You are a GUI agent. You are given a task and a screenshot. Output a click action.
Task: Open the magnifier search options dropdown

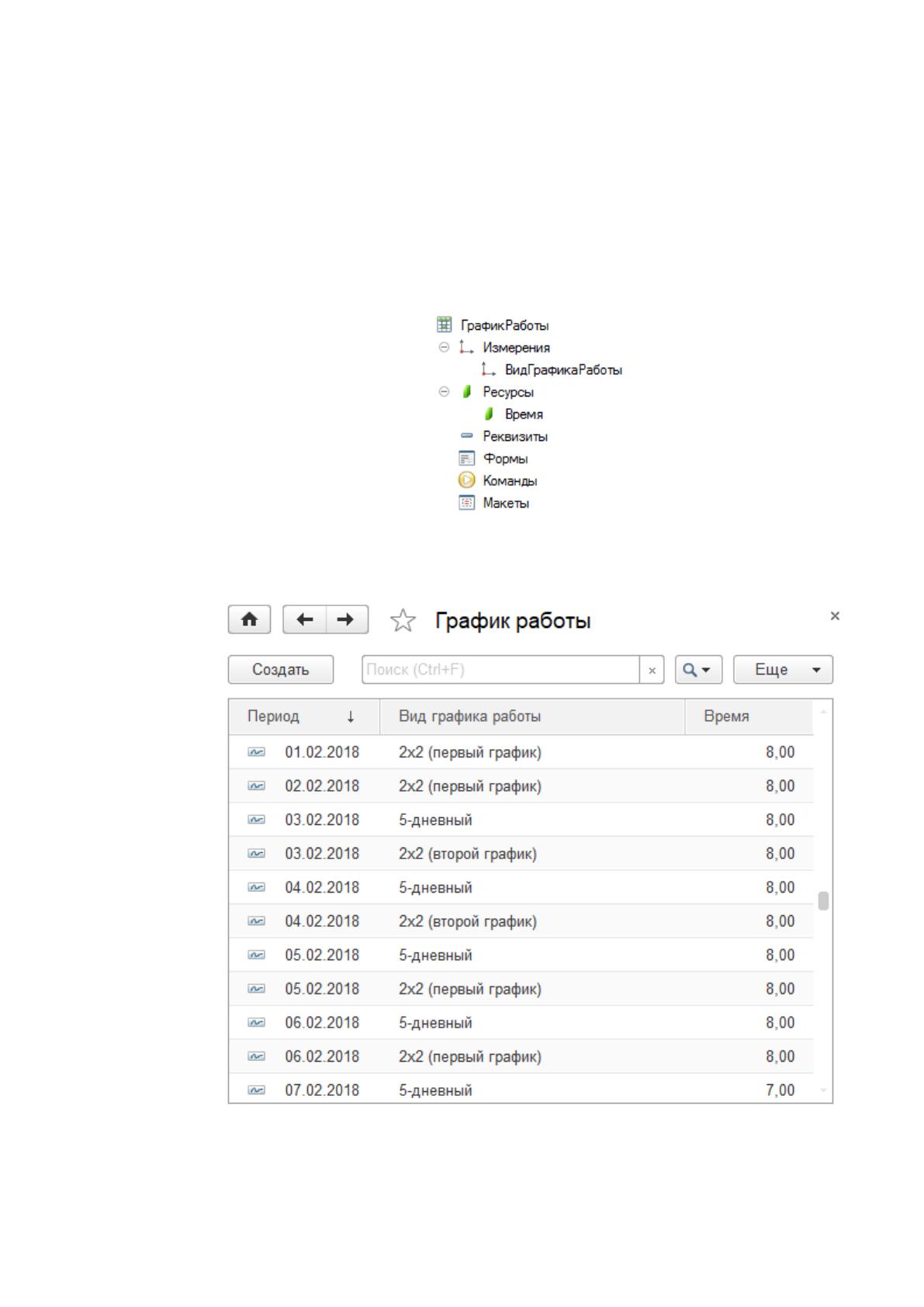click(x=698, y=670)
